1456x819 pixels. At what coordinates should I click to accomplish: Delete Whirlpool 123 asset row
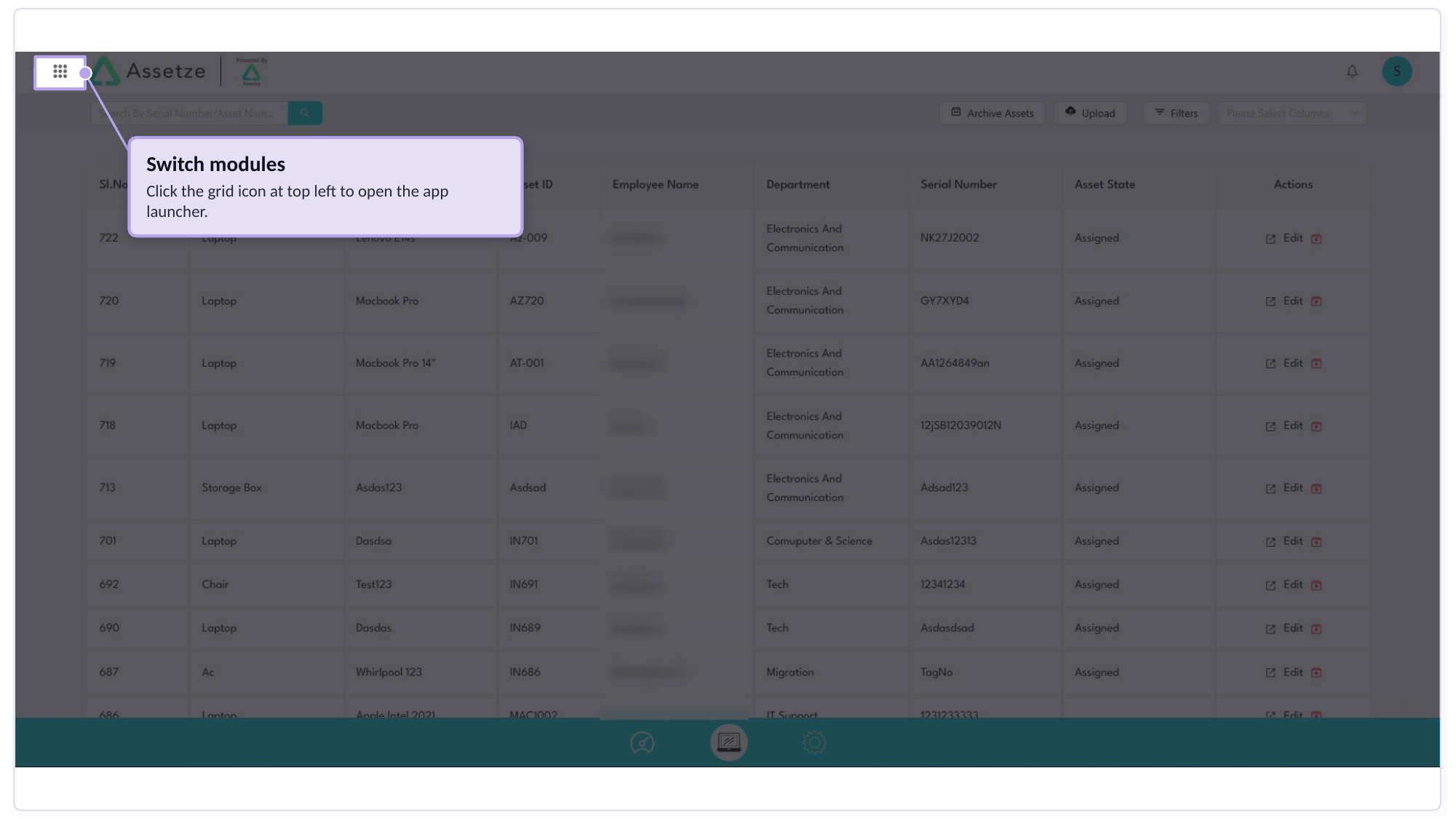1316,673
